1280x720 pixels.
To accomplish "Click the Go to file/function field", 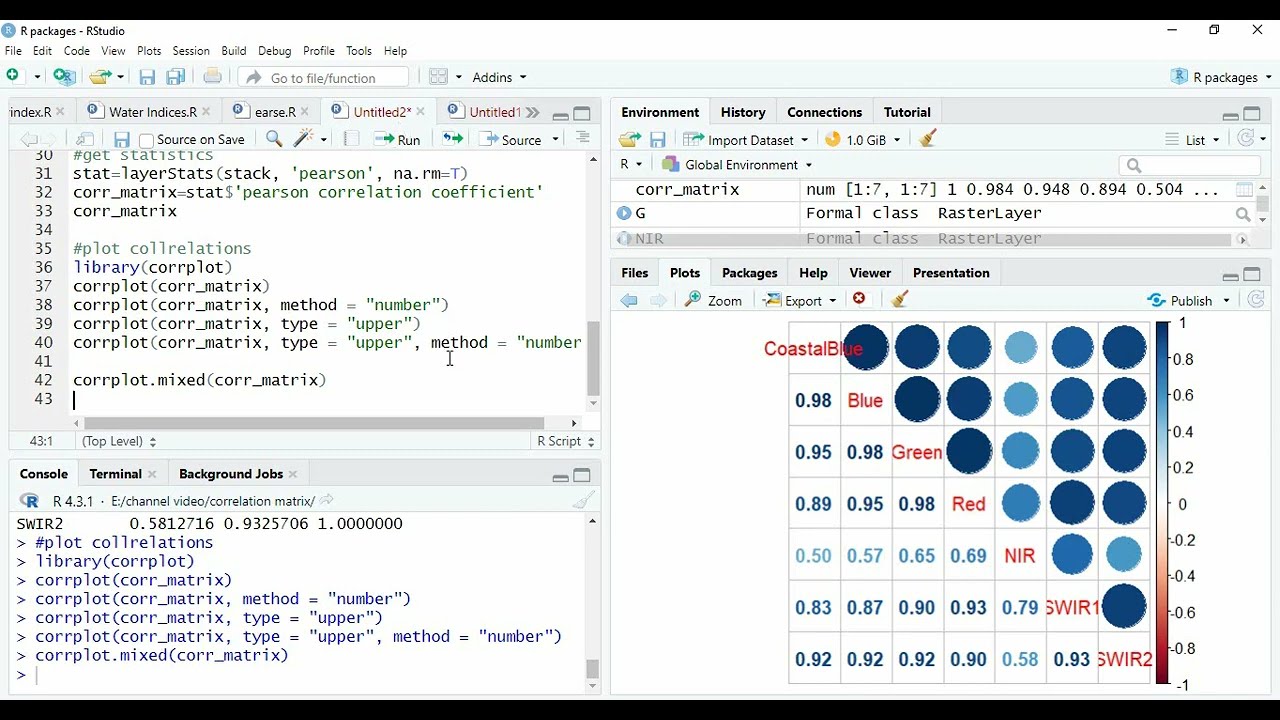I will (324, 77).
